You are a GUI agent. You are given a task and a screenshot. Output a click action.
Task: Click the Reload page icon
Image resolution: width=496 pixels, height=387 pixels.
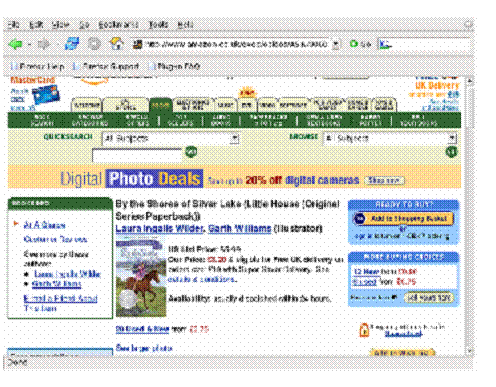point(72,44)
